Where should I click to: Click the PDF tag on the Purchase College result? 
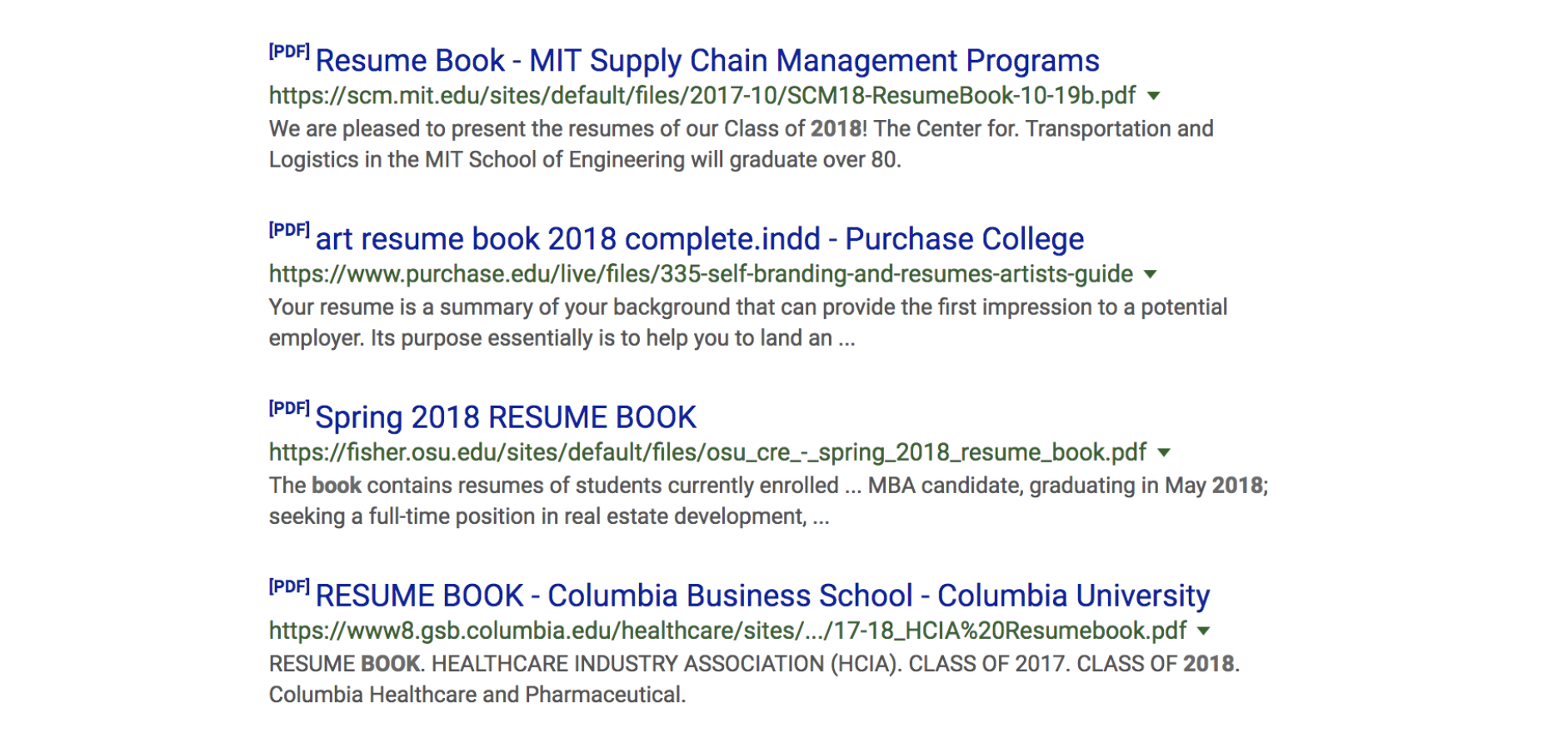[289, 230]
